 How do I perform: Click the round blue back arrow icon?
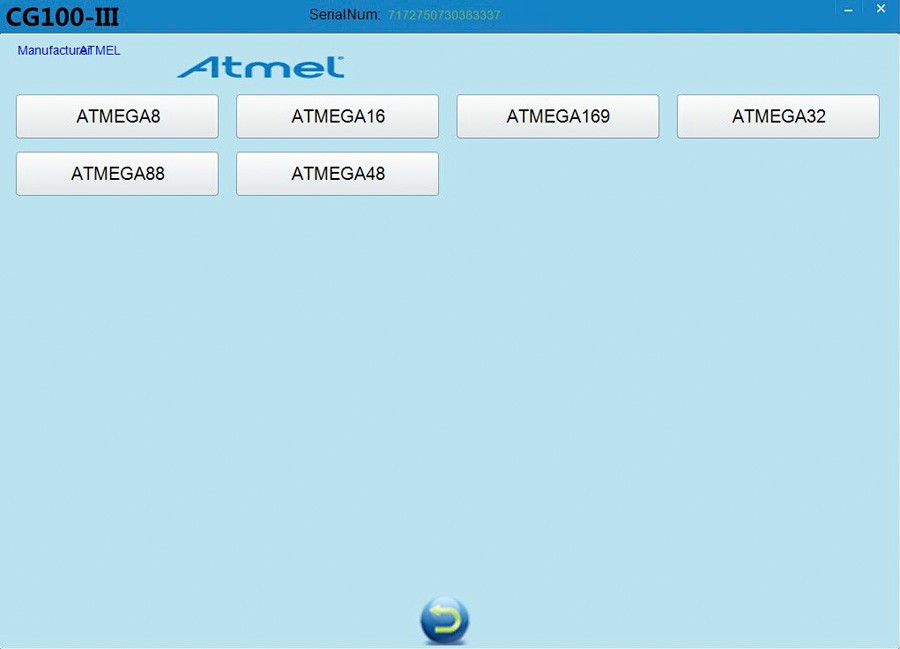[x=444, y=620]
